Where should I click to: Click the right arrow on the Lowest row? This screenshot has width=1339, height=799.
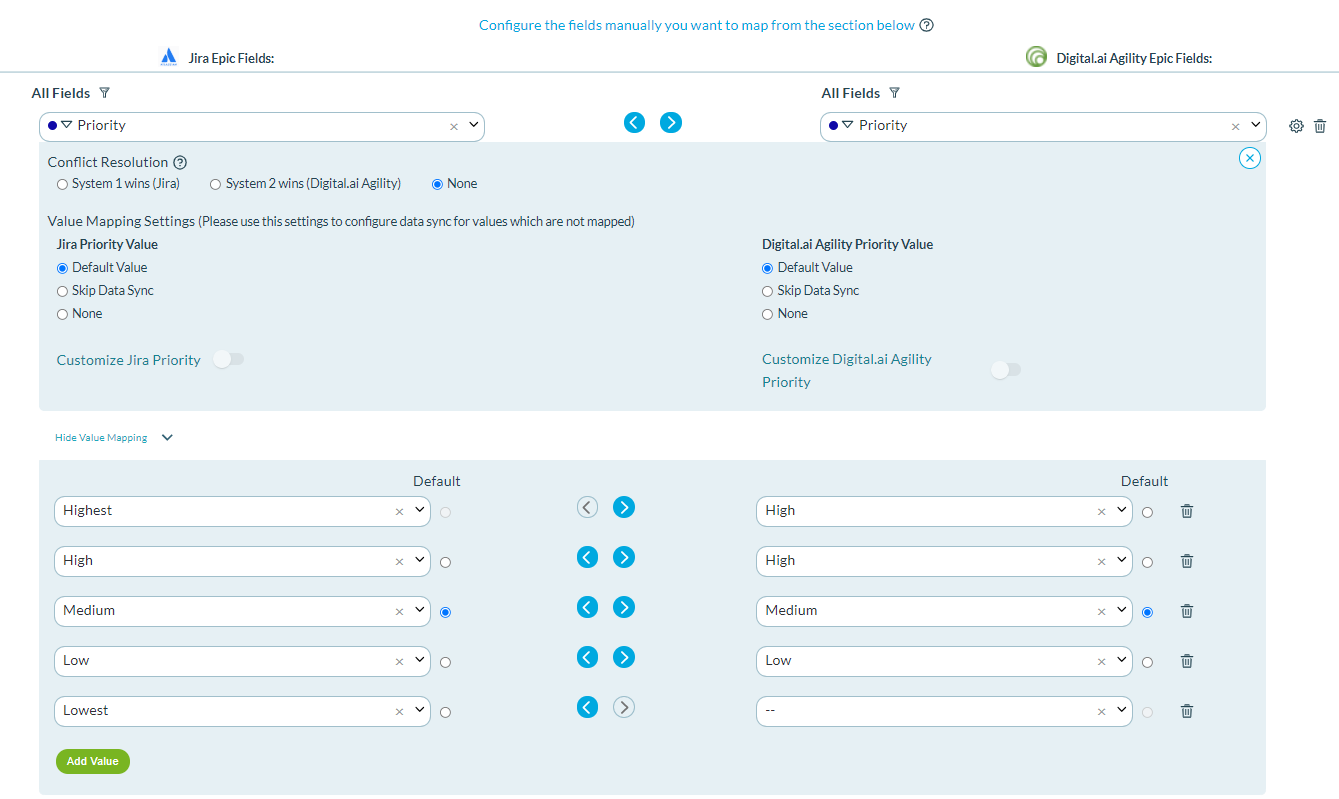coord(624,707)
